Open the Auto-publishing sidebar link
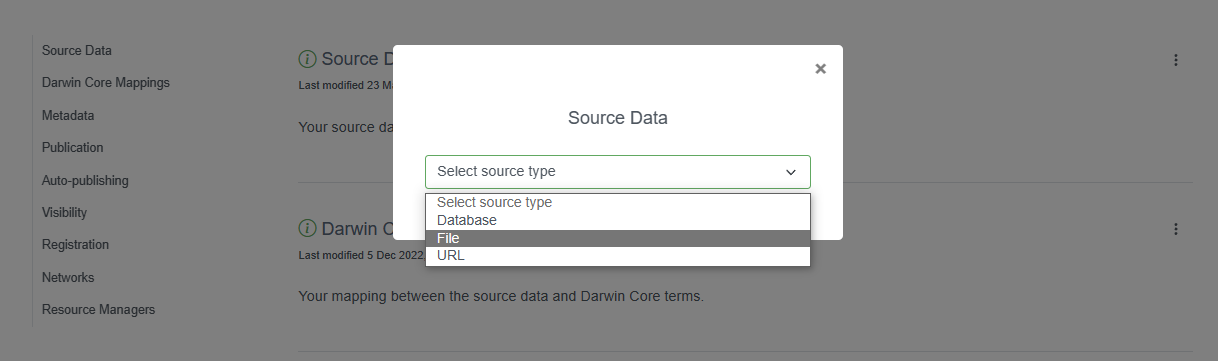 click(85, 181)
